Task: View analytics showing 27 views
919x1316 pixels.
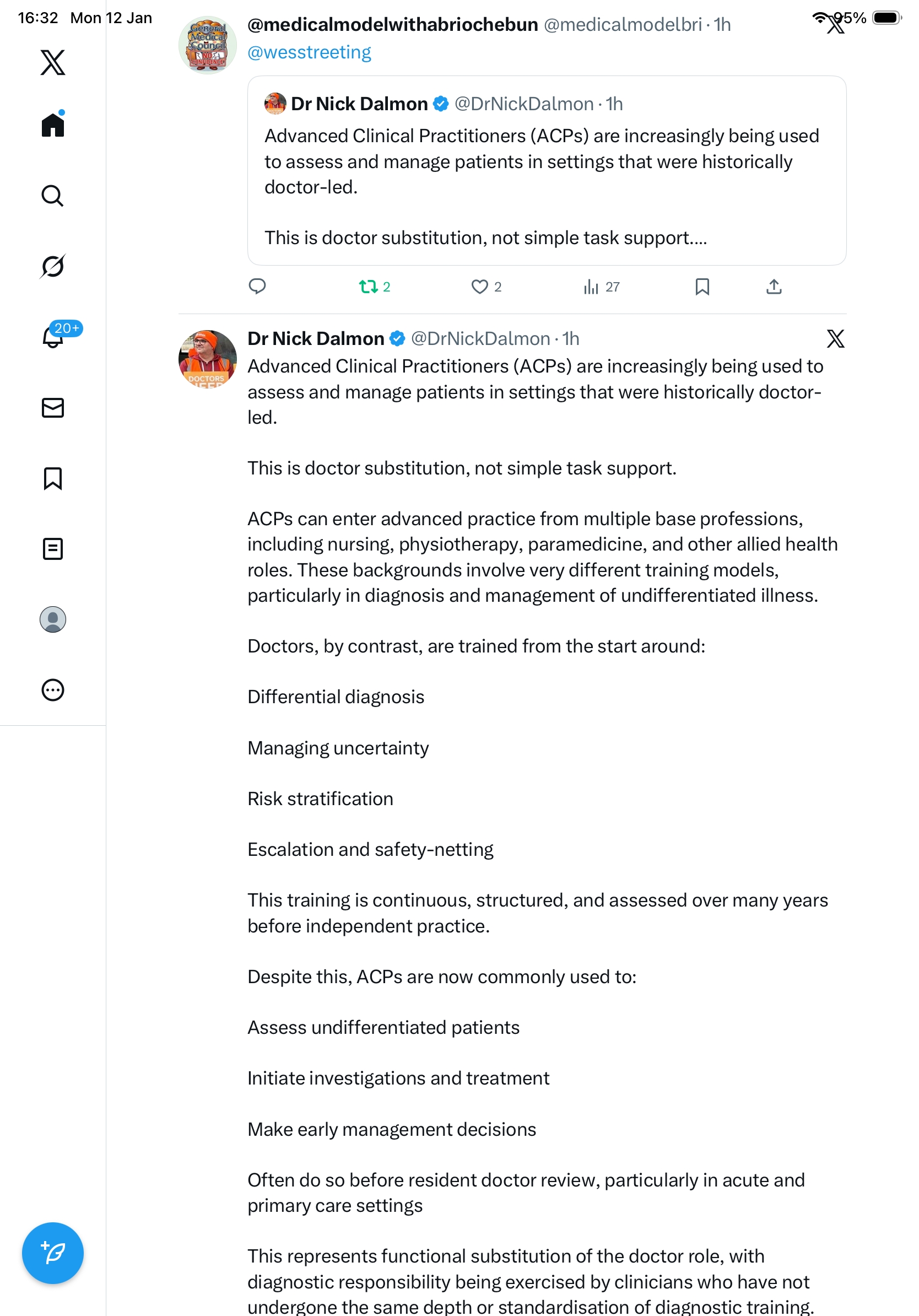Action: 591,287
